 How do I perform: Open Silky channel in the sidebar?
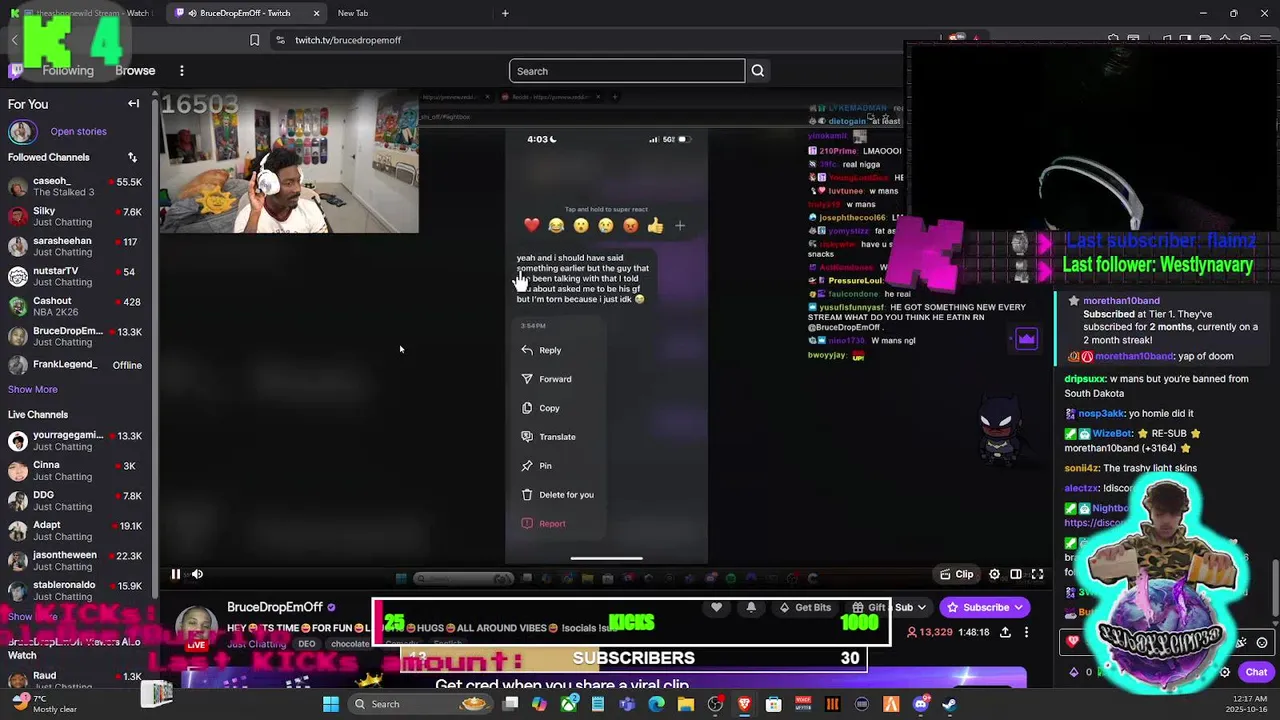[75, 217]
